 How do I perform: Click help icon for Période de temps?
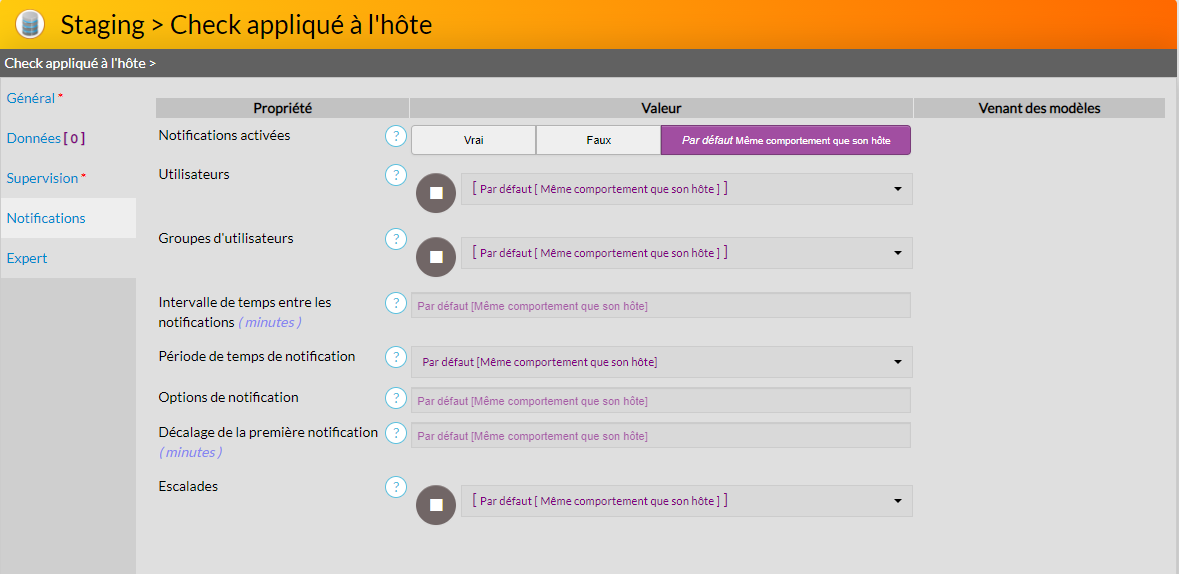click(396, 357)
